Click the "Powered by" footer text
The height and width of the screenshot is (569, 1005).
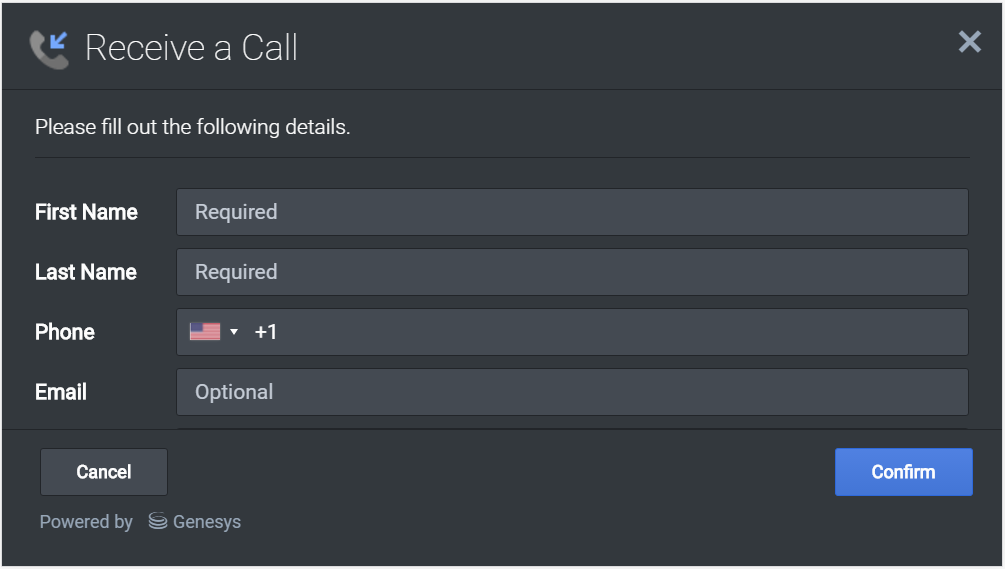tap(86, 522)
